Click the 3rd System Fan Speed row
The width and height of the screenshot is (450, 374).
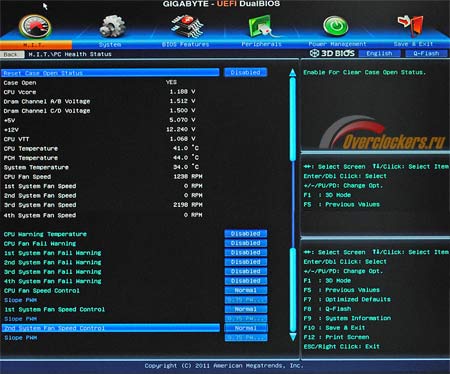[x=103, y=205]
